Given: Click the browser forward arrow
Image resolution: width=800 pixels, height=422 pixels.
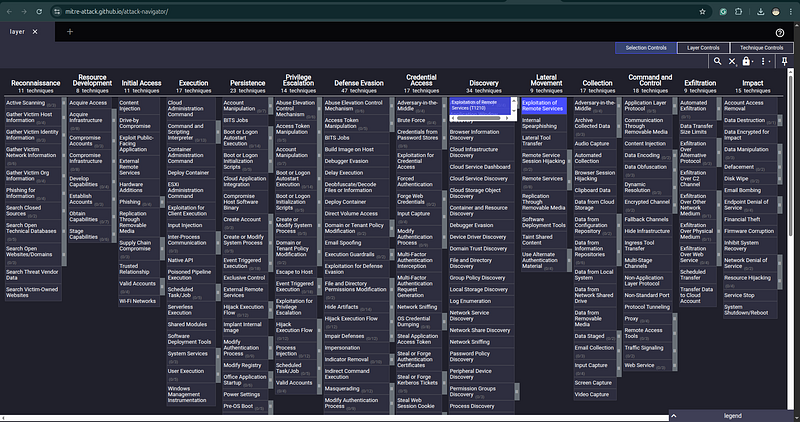Looking at the screenshot, I should tap(24, 11).
